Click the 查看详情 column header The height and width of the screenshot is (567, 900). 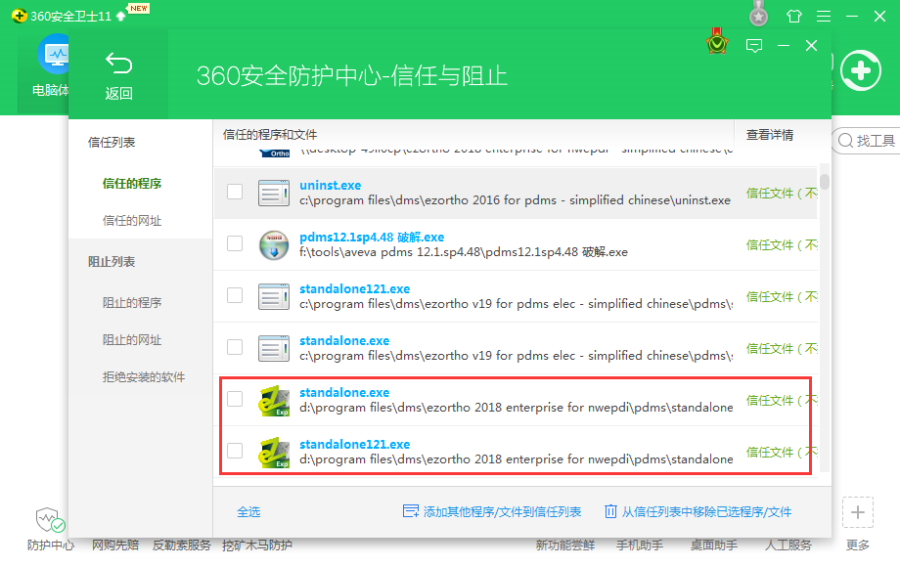click(770, 135)
